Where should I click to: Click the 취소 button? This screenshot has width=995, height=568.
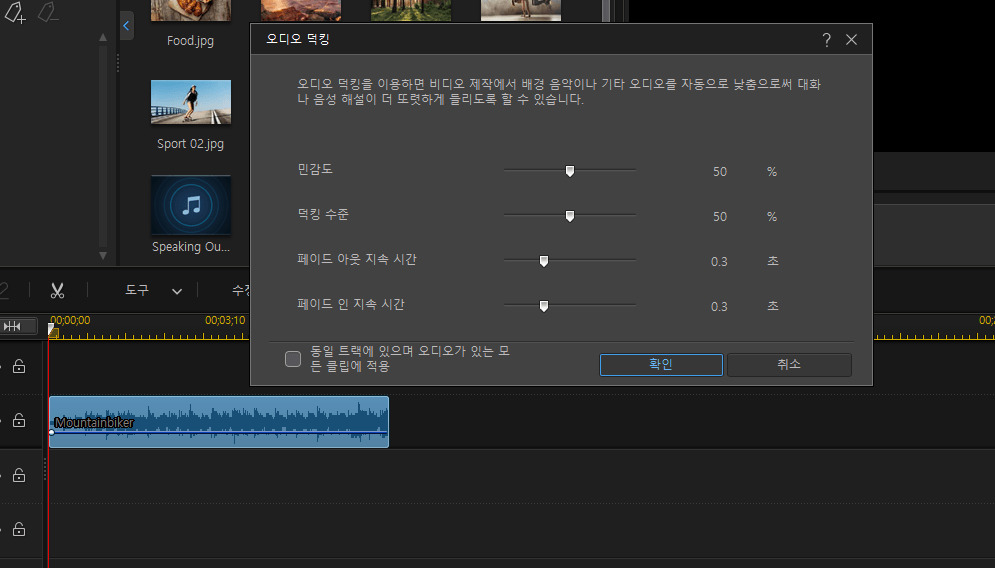tap(789, 364)
